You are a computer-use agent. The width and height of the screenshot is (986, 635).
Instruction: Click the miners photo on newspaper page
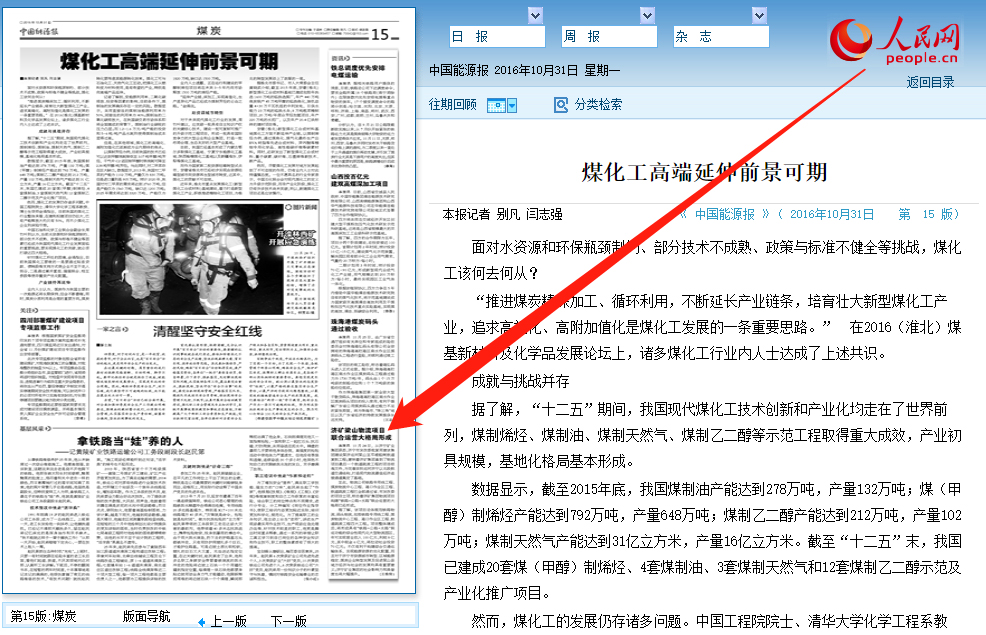pyautogui.click(x=191, y=258)
